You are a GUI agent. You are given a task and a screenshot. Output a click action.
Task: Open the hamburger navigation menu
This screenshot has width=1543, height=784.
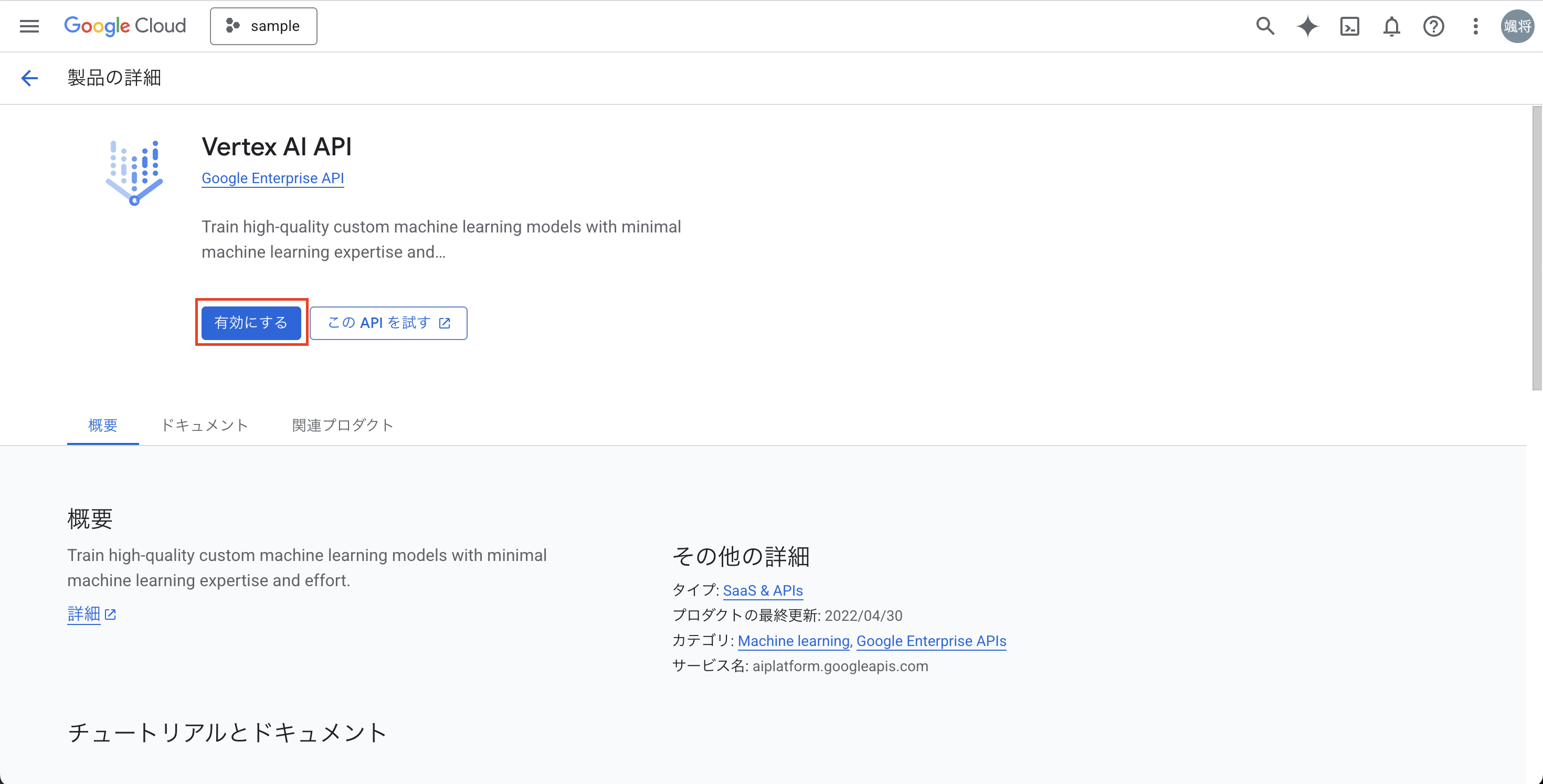[x=29, y=26]
